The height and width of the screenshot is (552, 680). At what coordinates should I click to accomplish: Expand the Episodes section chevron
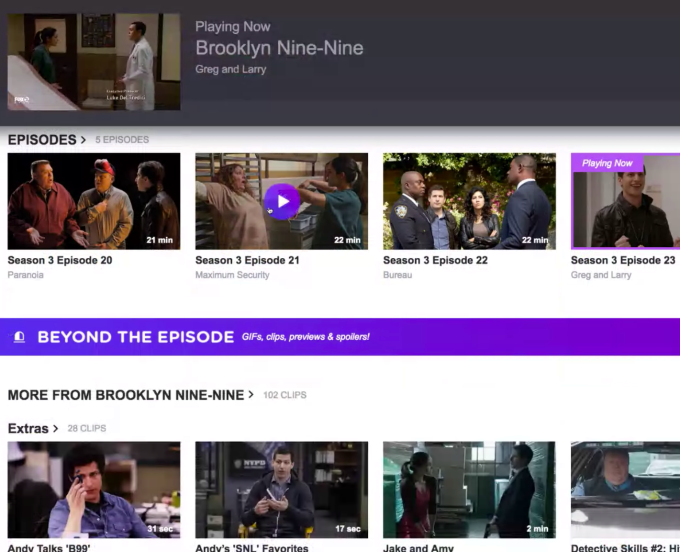click(83, 140)
